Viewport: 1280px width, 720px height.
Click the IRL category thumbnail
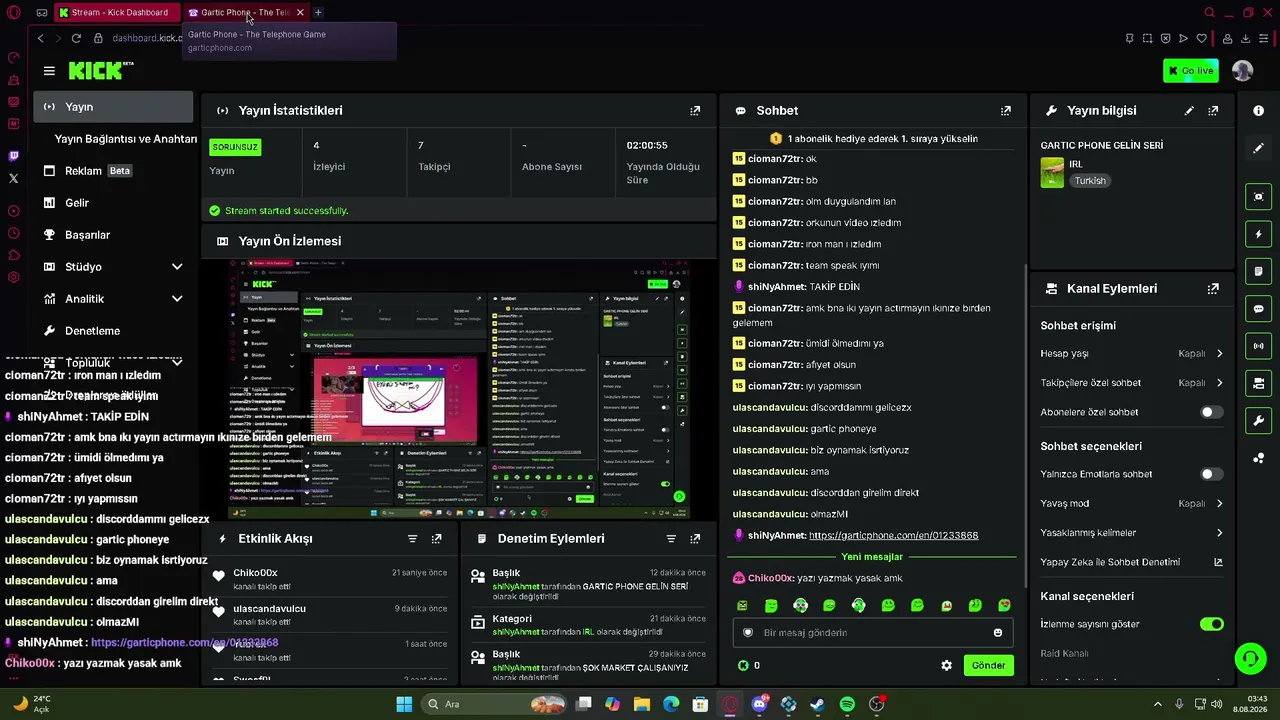(x=1052, y=172)
